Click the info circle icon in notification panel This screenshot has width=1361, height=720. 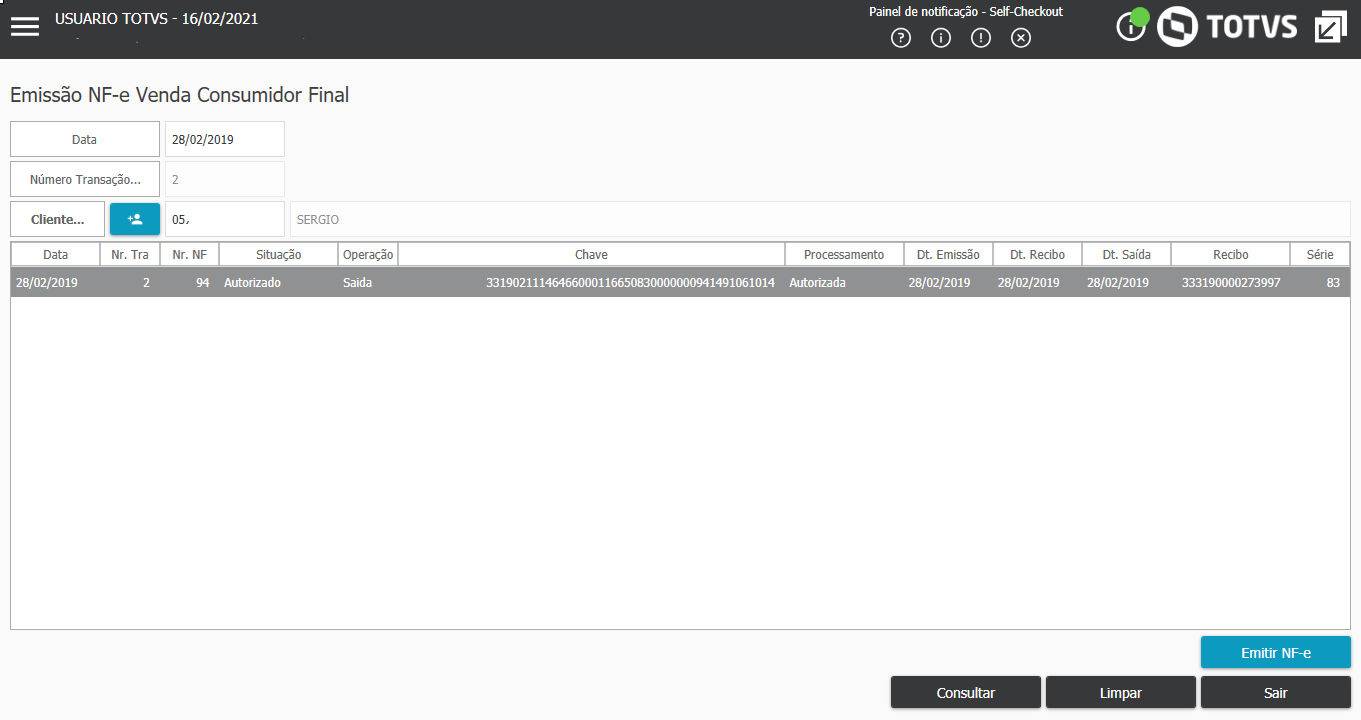click(x=941, y=38)
